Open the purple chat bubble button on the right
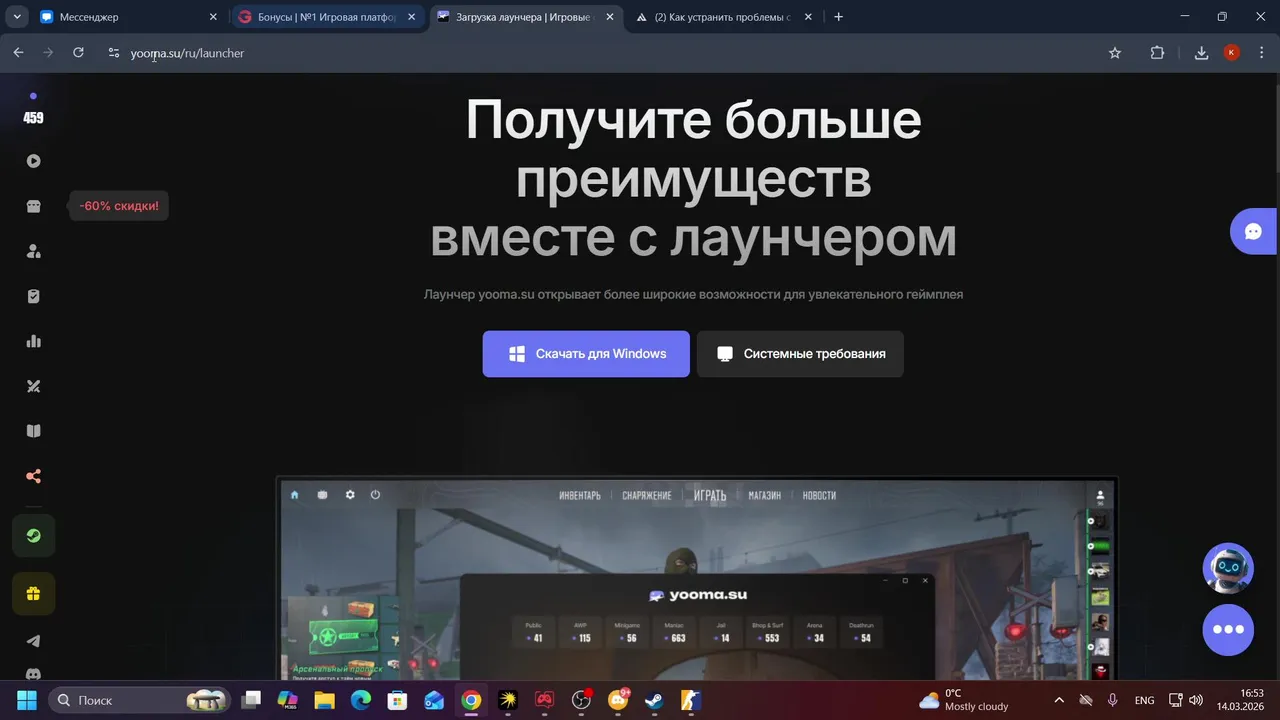Viewport: 1280px width, 720px height. [1253, 231]
